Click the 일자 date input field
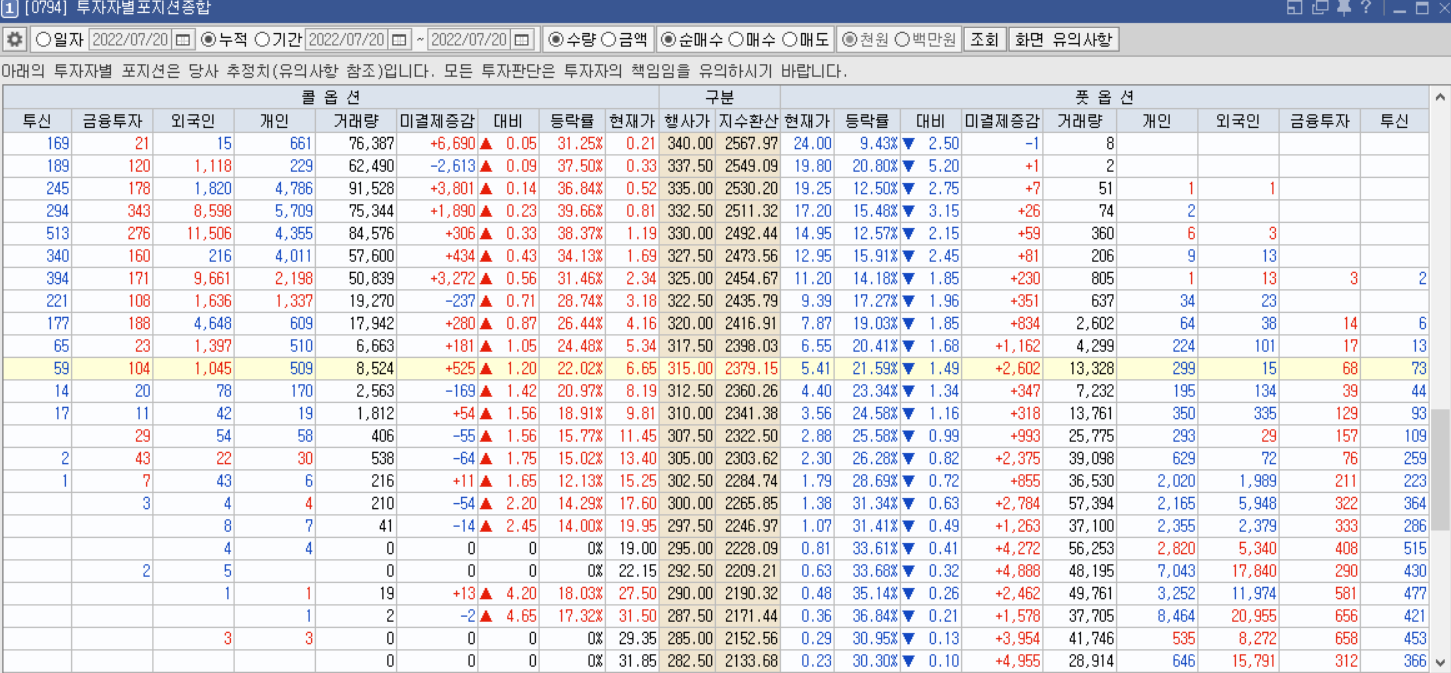 pyautogui.click(x=131, y=40)
